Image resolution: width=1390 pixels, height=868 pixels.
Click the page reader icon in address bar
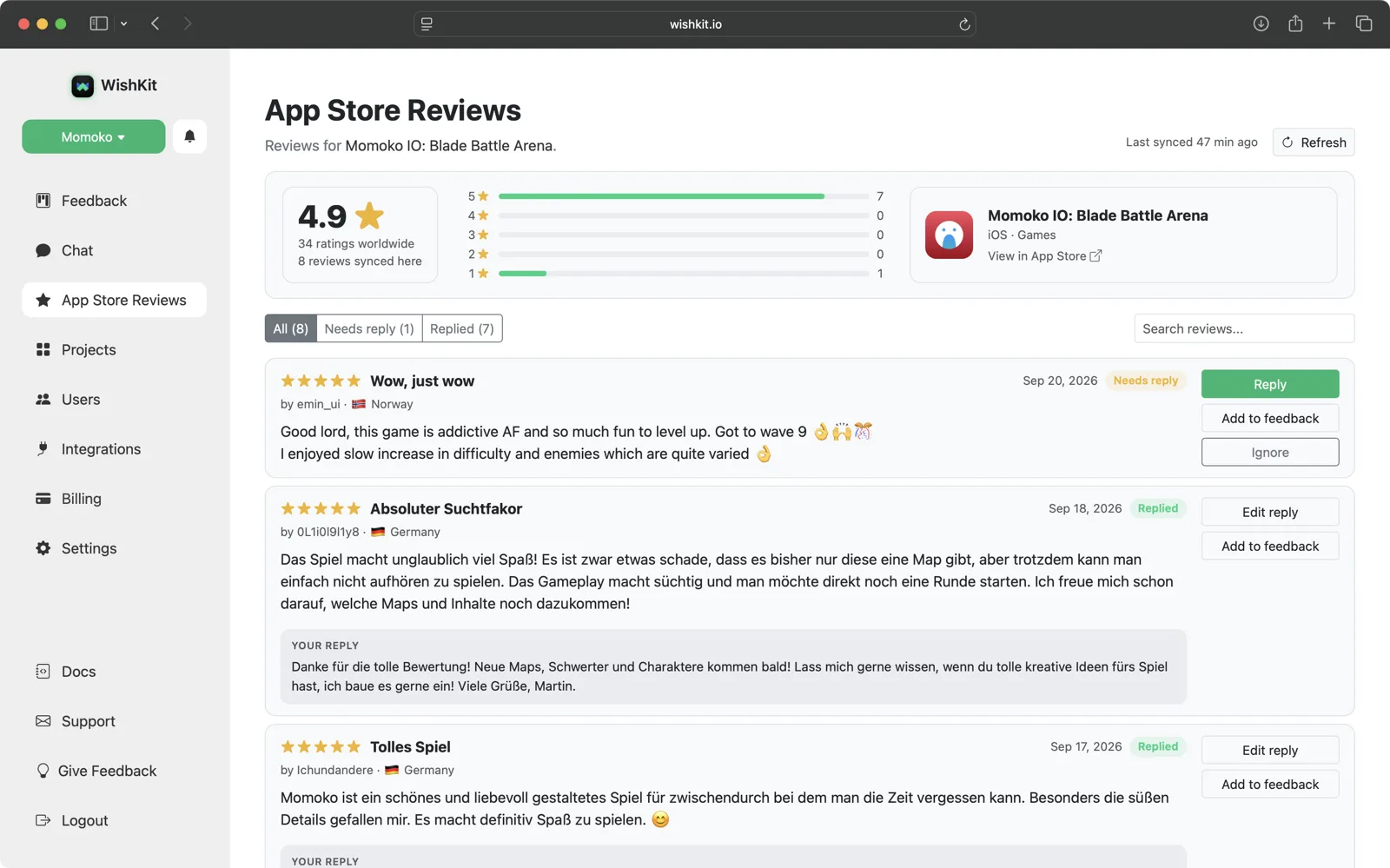point(427,24)
